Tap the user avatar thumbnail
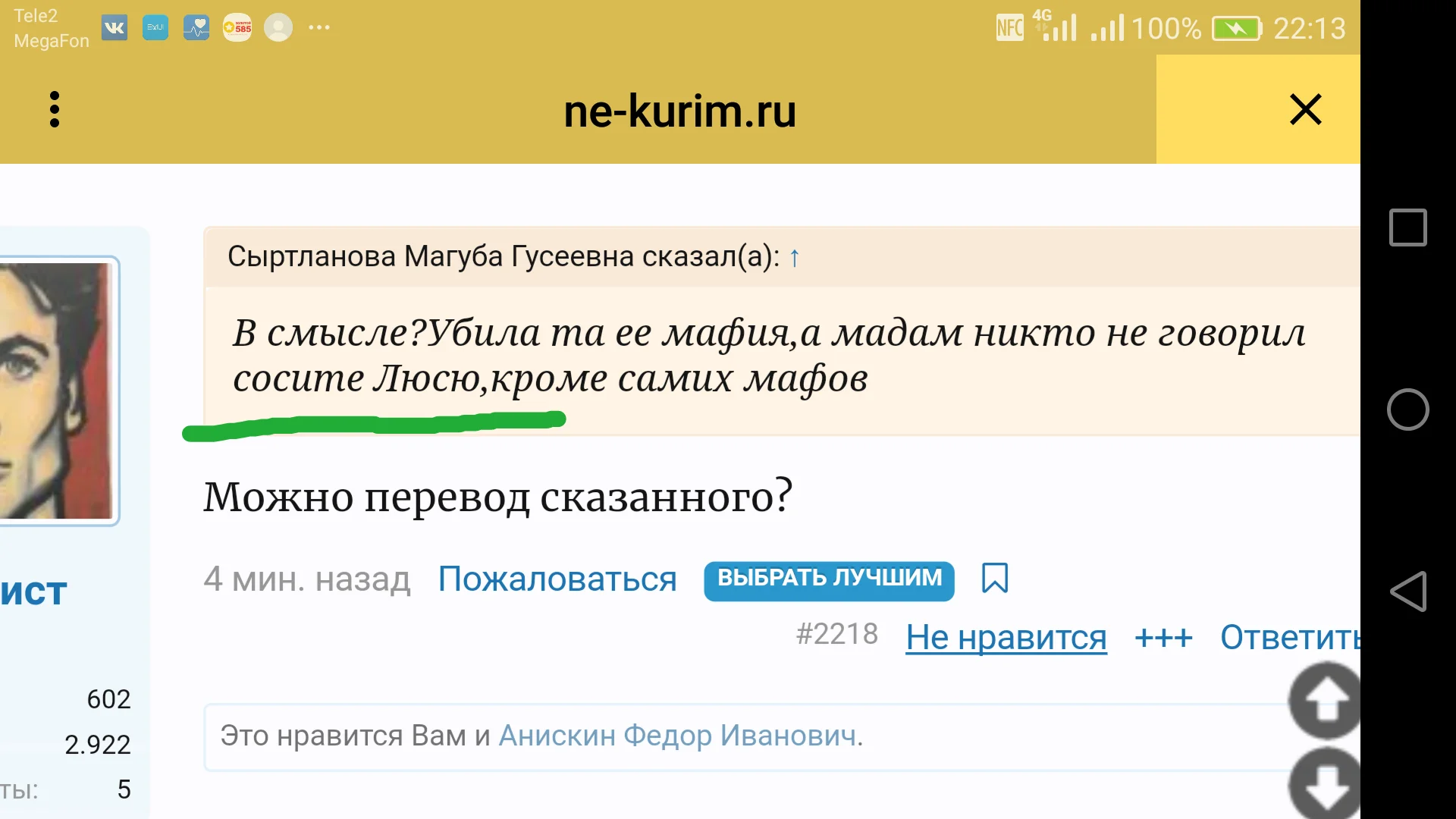Viewport: 1456px width, 819px height. pyautogui.click(x=57, y=391)
